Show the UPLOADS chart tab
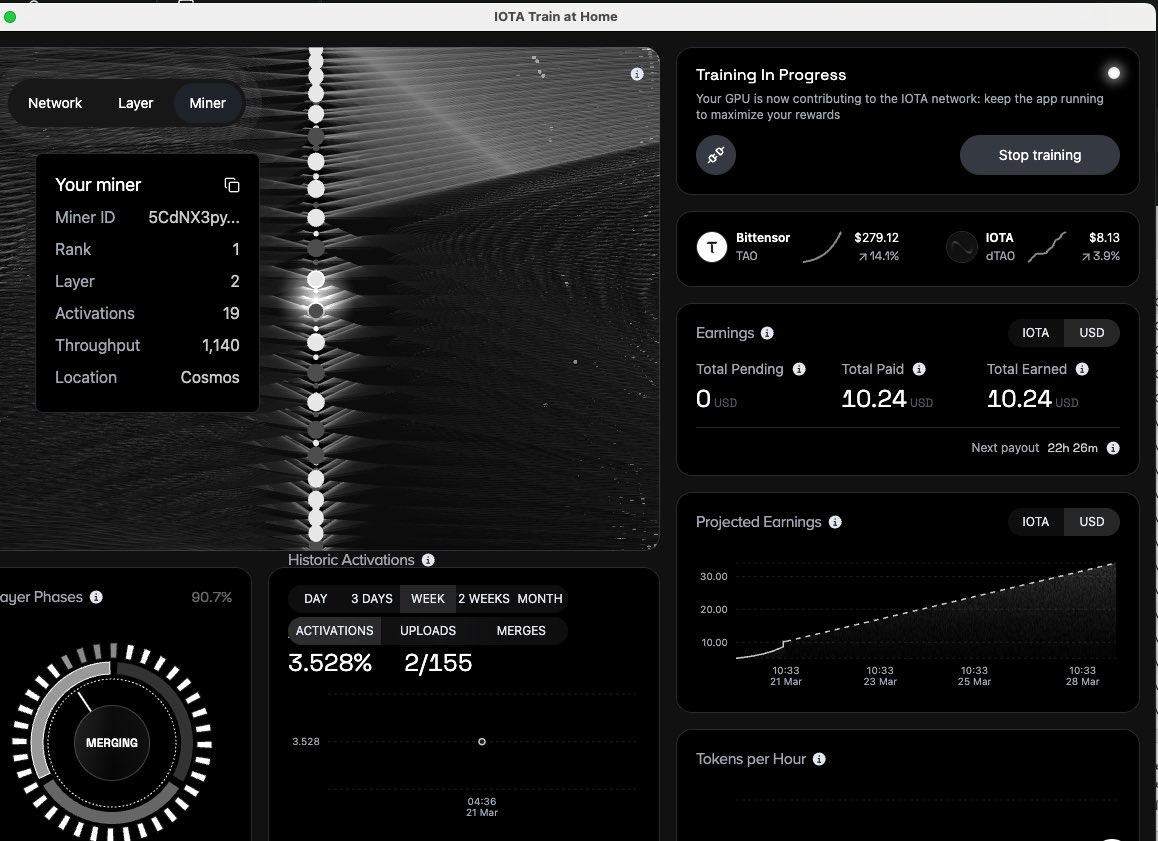The image size is (1158, 841). [428, 631]
